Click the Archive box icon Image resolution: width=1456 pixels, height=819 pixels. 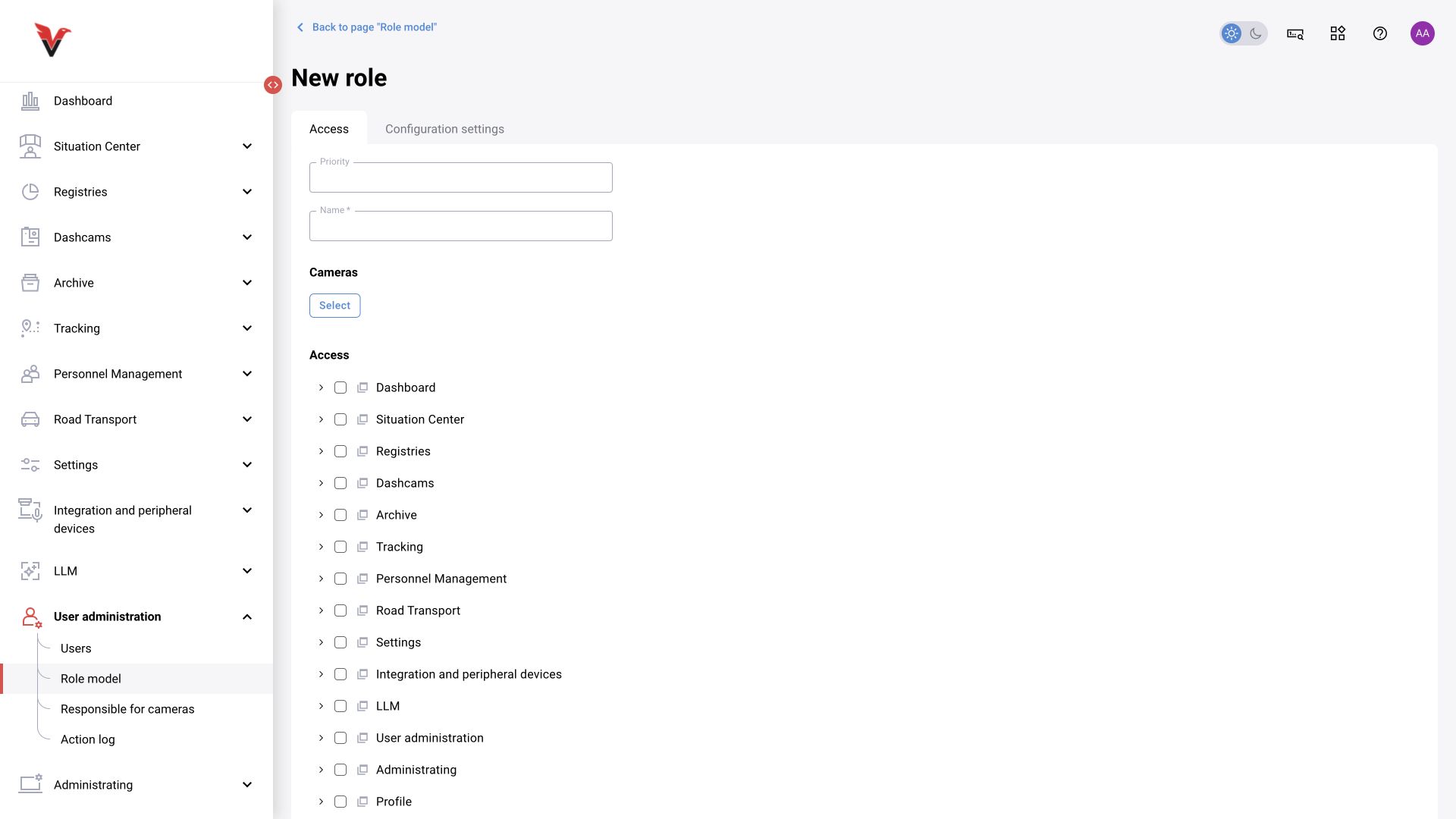(x=30, y=283)
